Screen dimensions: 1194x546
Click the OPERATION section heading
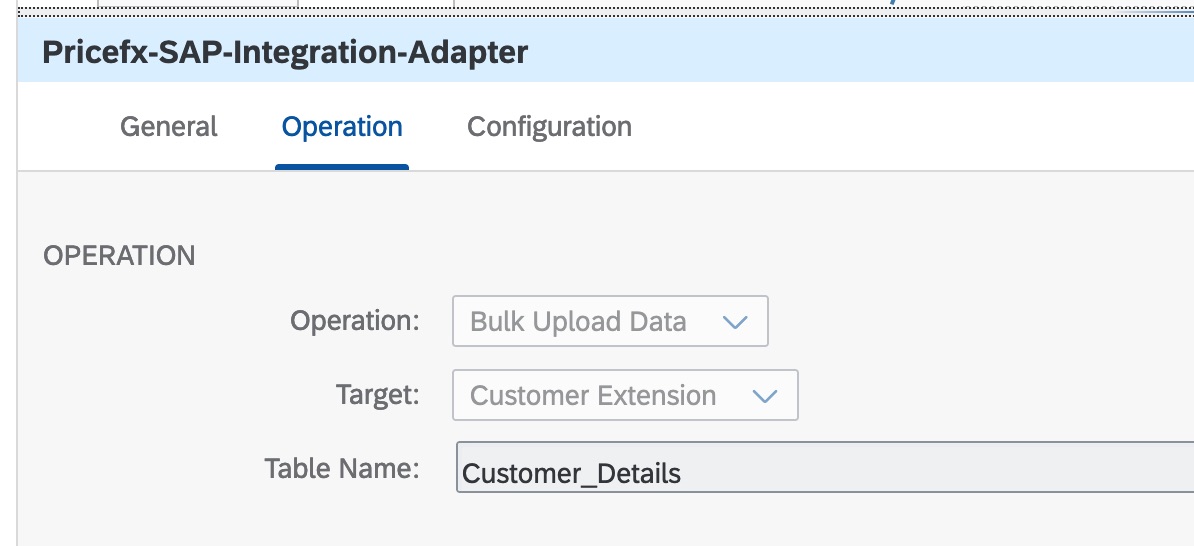click(119, 255)
